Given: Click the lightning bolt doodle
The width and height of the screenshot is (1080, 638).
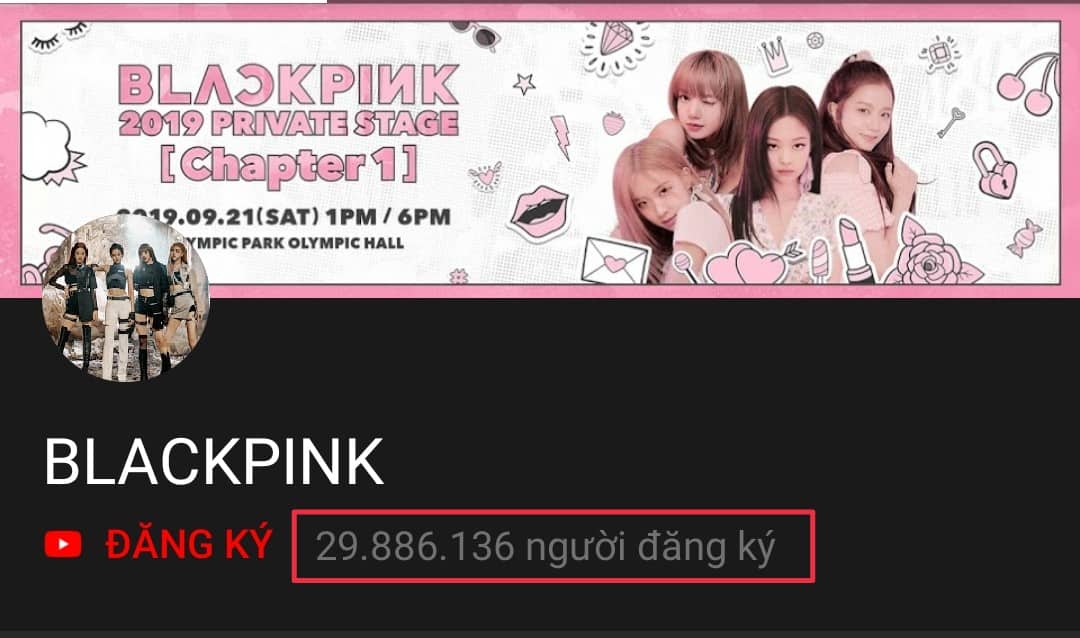Looking at the screenshot, I should (x=561, y=138).
